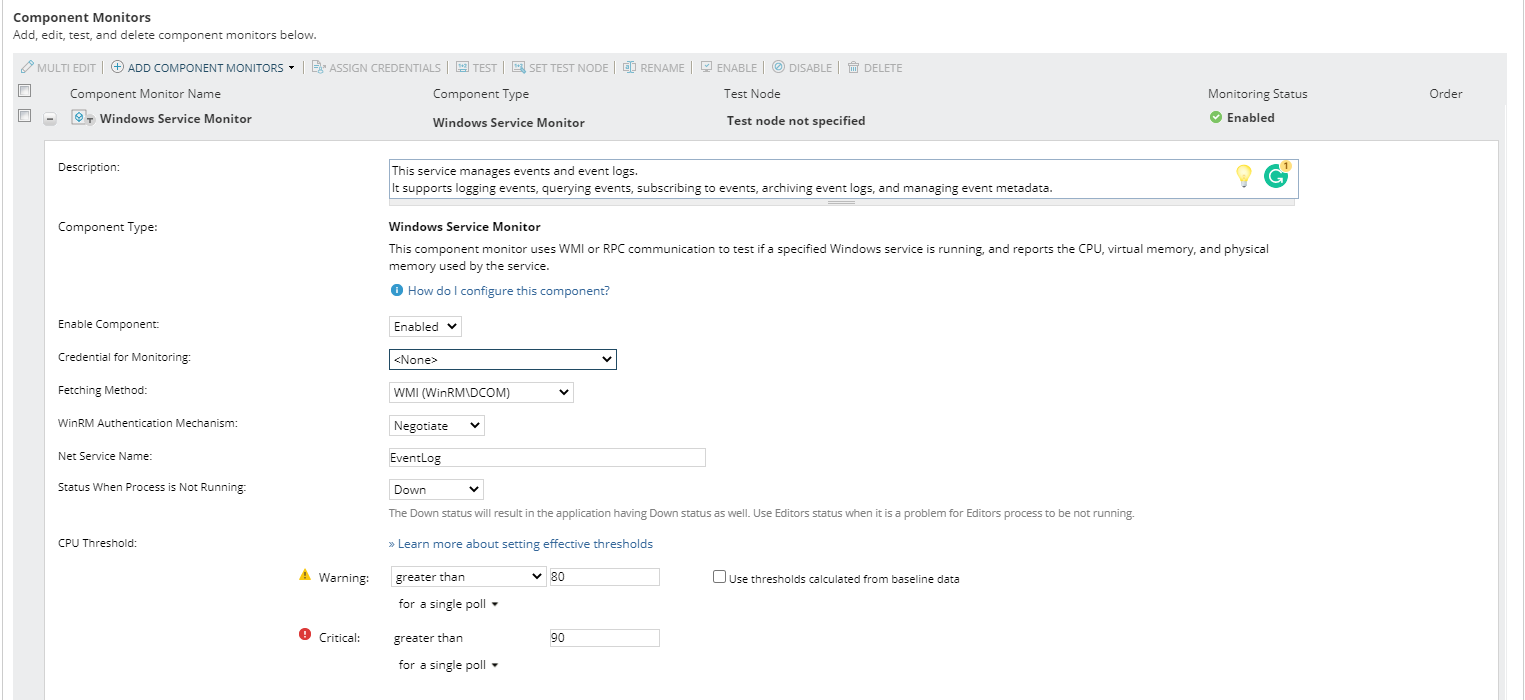Click the Set Test Node icon
This screenshot has width=1525, height=700.
point(518,68)
